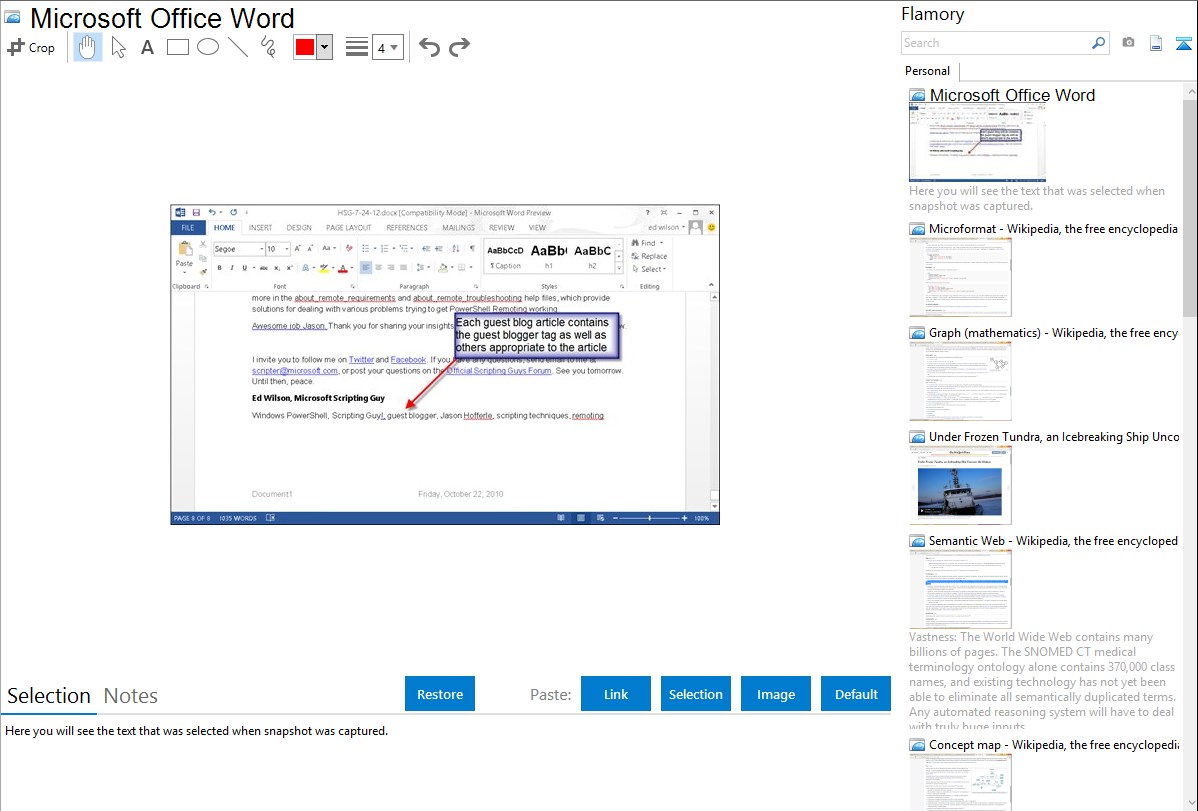Open the line thickness dropdown showing 4

tap(387, 47)
